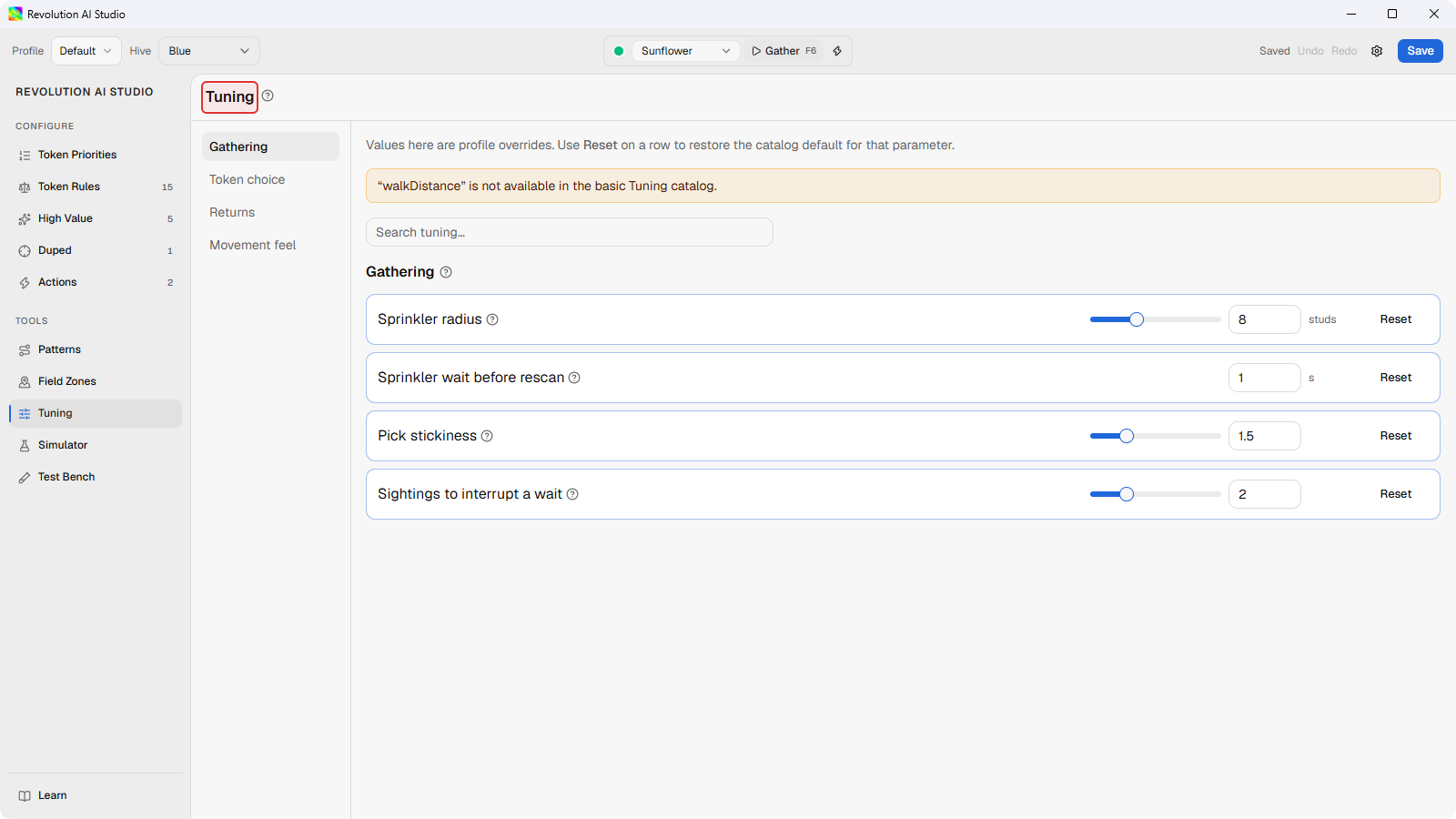
Task: Click help icon beside Gathering section heading
Action: 446,272
